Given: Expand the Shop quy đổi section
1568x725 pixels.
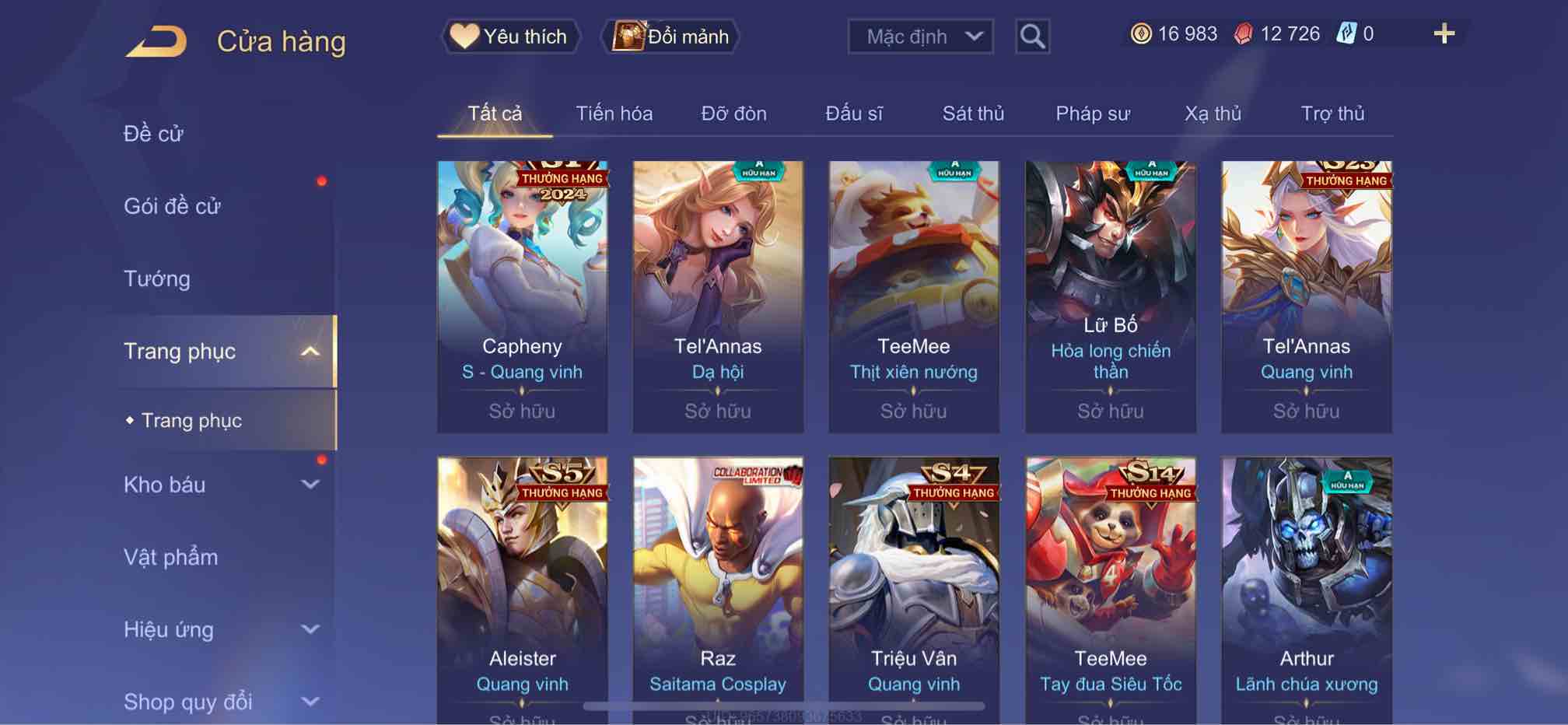Looking at the screenshot, I should point(310,702).
